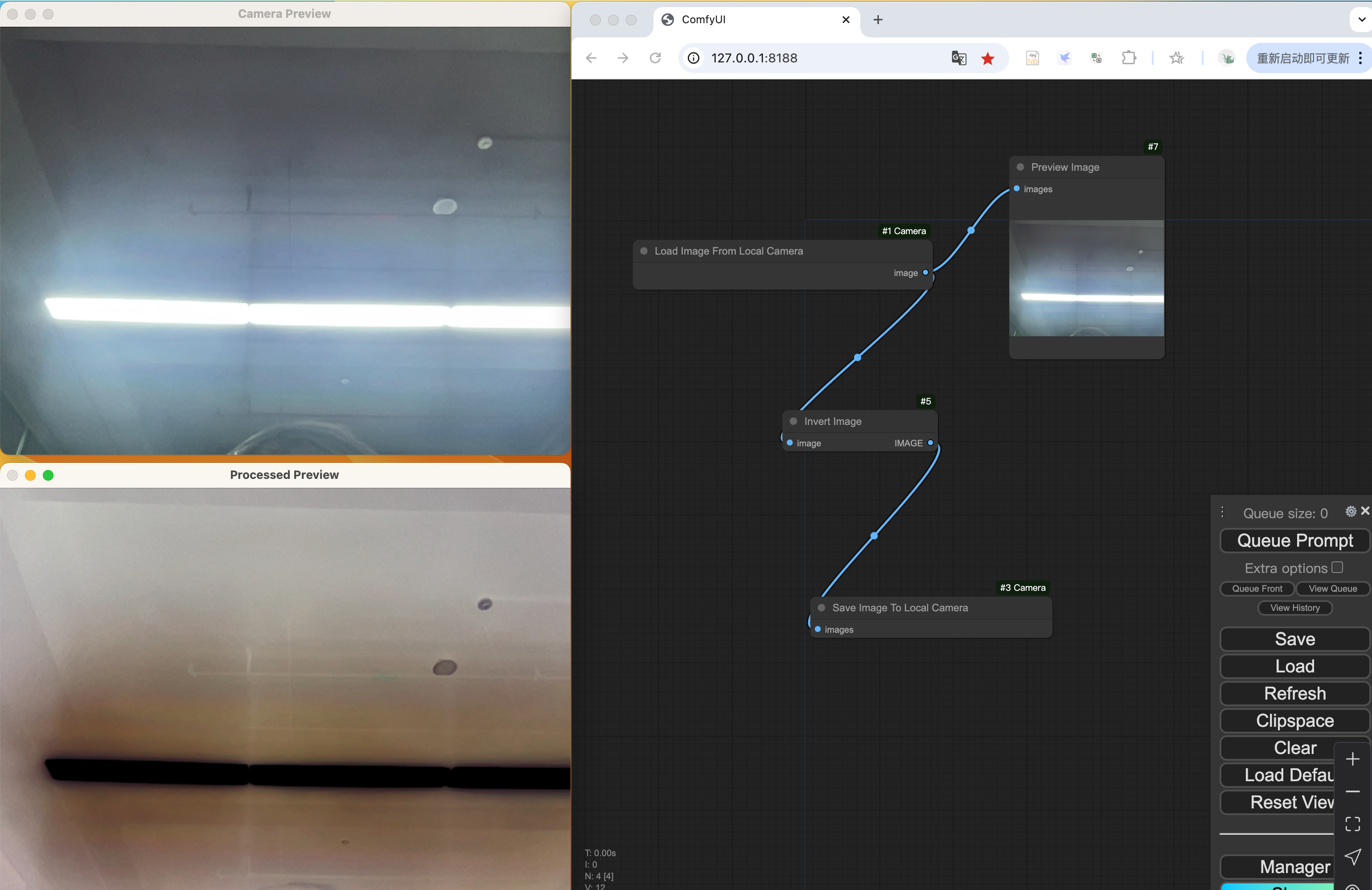Click the paper plane send icon
The width and height of the screenshot is (1372, 890).
[1352, 856]
